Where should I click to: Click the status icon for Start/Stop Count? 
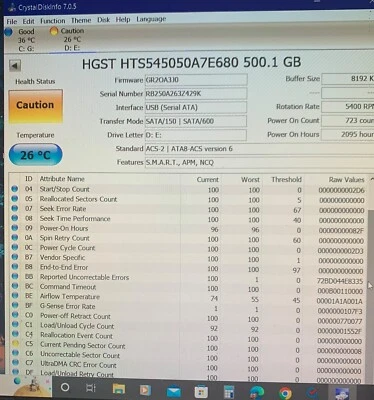tap(14, 189)
